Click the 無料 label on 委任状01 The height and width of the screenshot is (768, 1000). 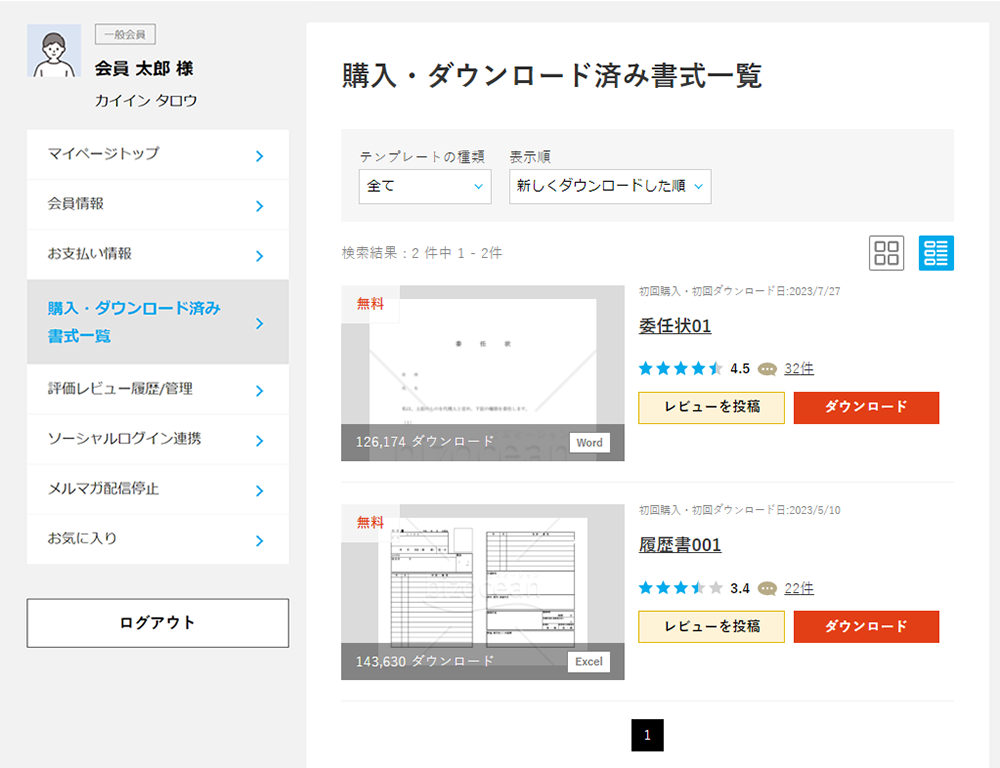(371, 304)
